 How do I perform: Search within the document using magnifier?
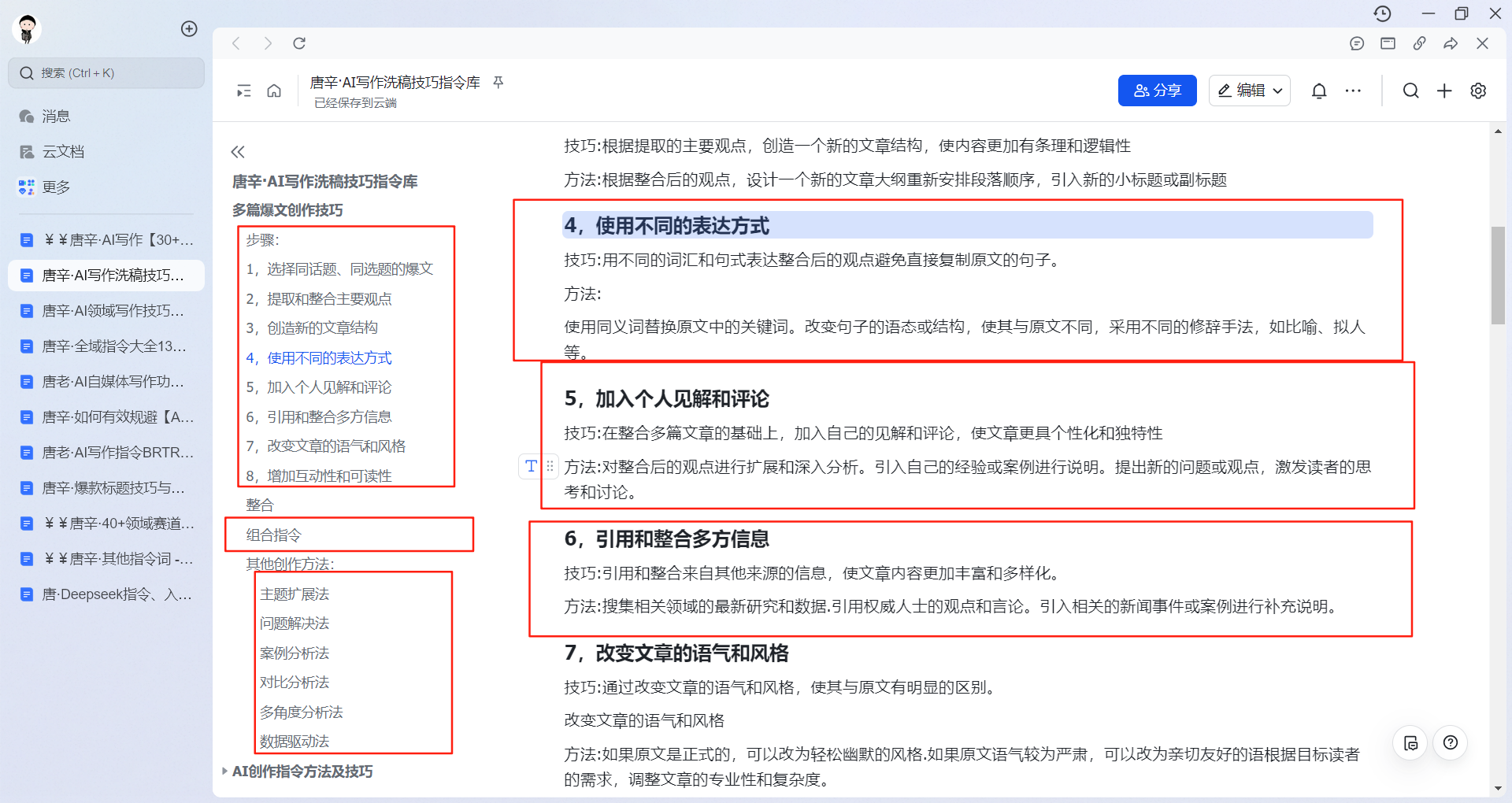[x=1410, y=91]
